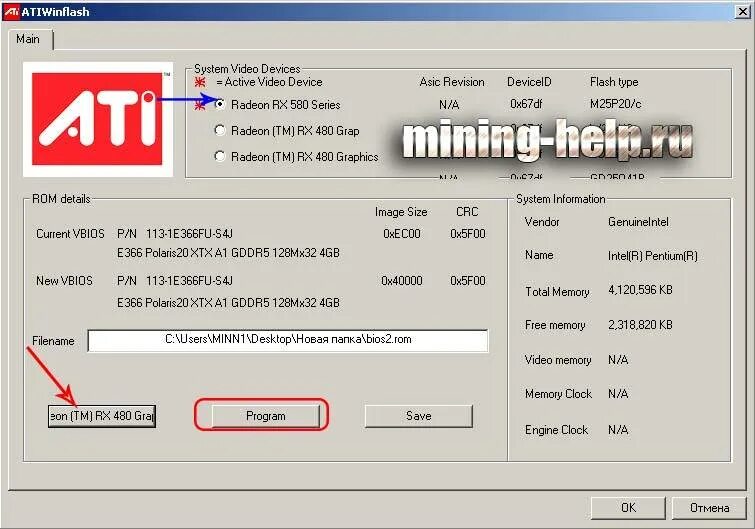Click the Name value Intel(R) Pentium(R)
Viewport: 755px width, 529px height.
point(652,256)
